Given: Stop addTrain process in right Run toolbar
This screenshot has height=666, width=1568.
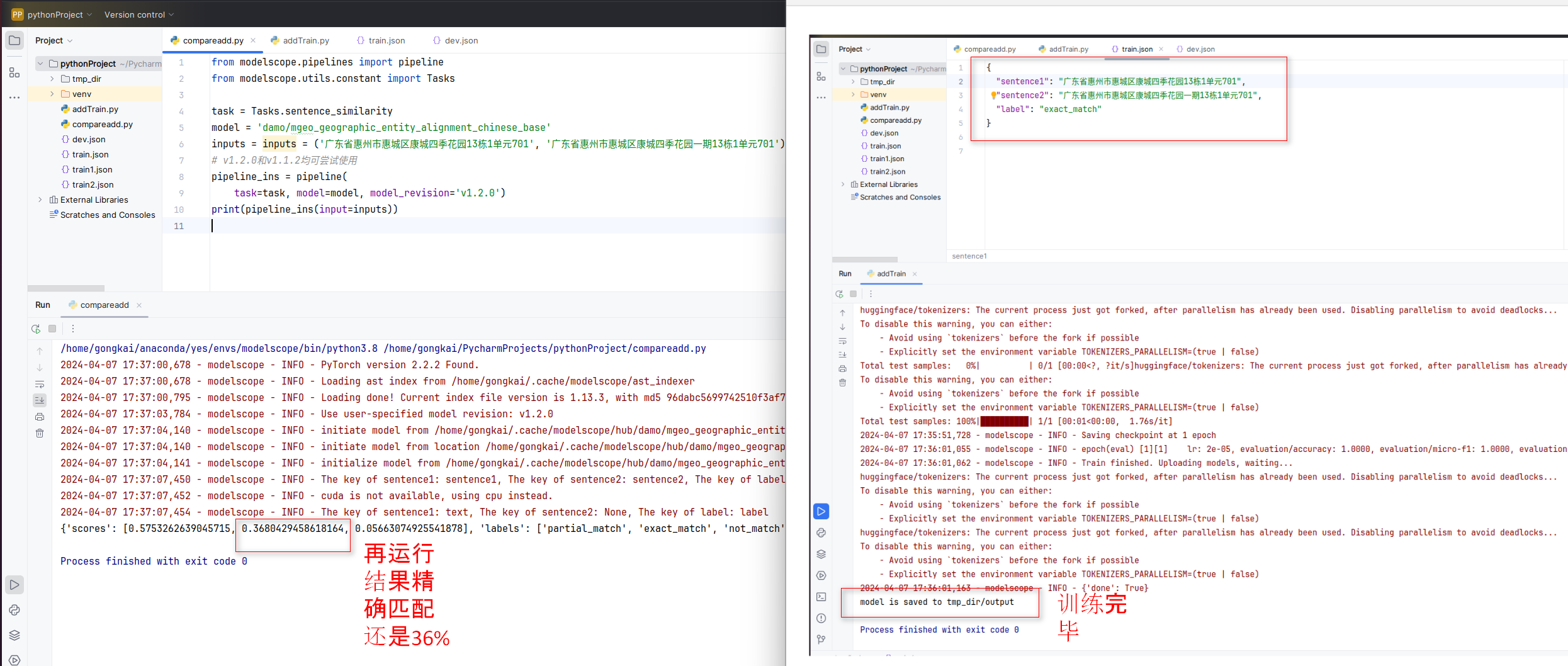Looking at the screenshot, I should 854,294.
